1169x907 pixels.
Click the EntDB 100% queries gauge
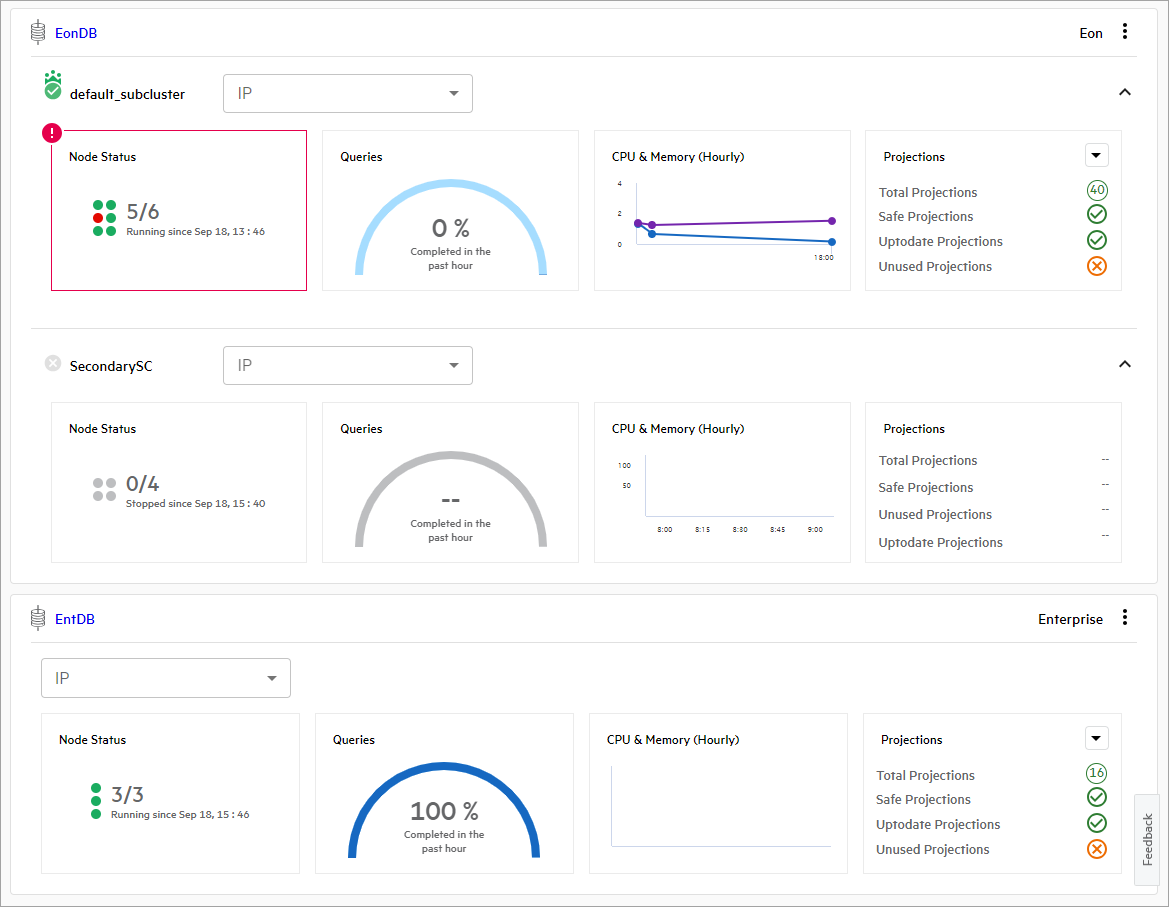(444, 810)
